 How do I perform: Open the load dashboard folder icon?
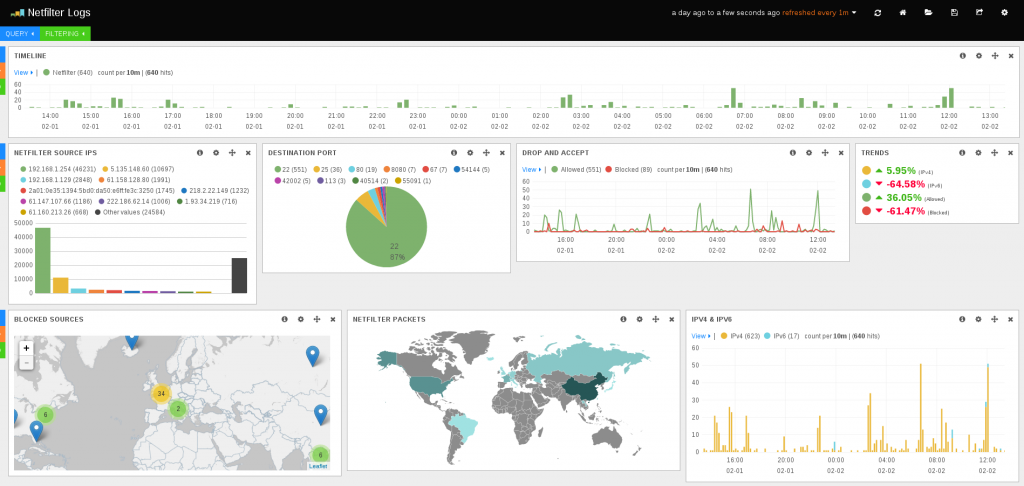pyautogui.click(x=928, y=12)
